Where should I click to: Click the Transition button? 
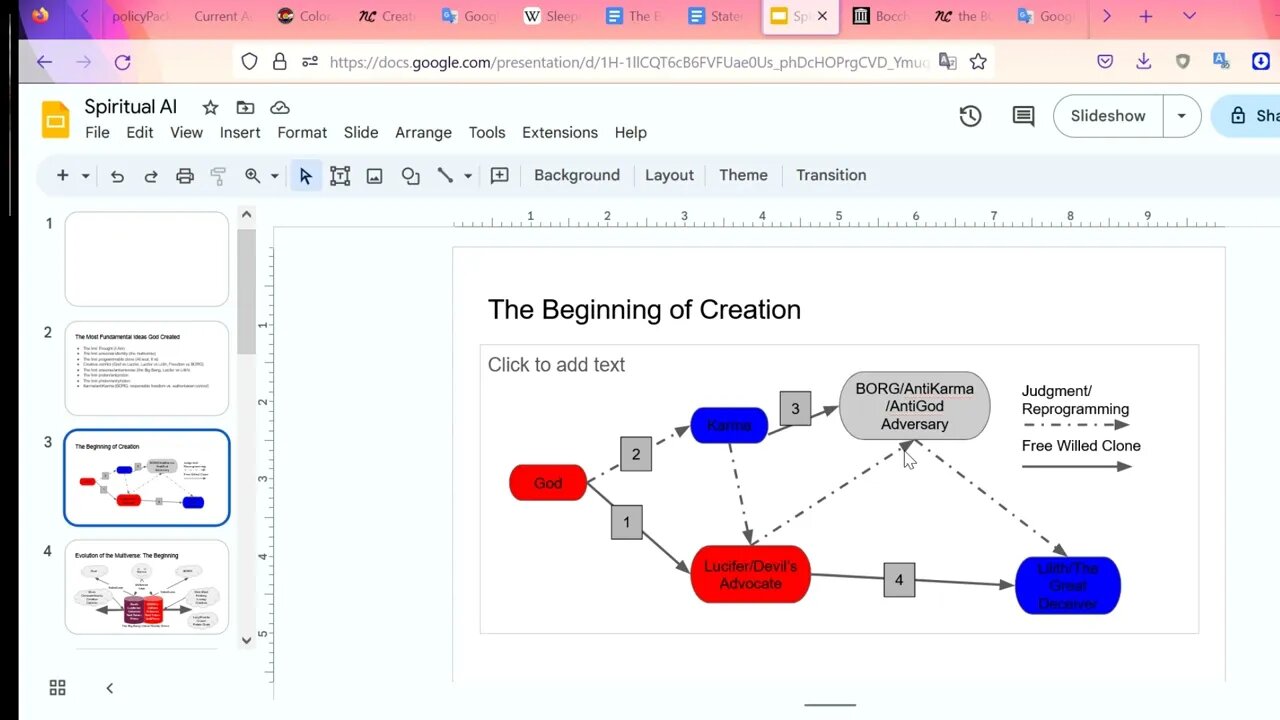831,175
